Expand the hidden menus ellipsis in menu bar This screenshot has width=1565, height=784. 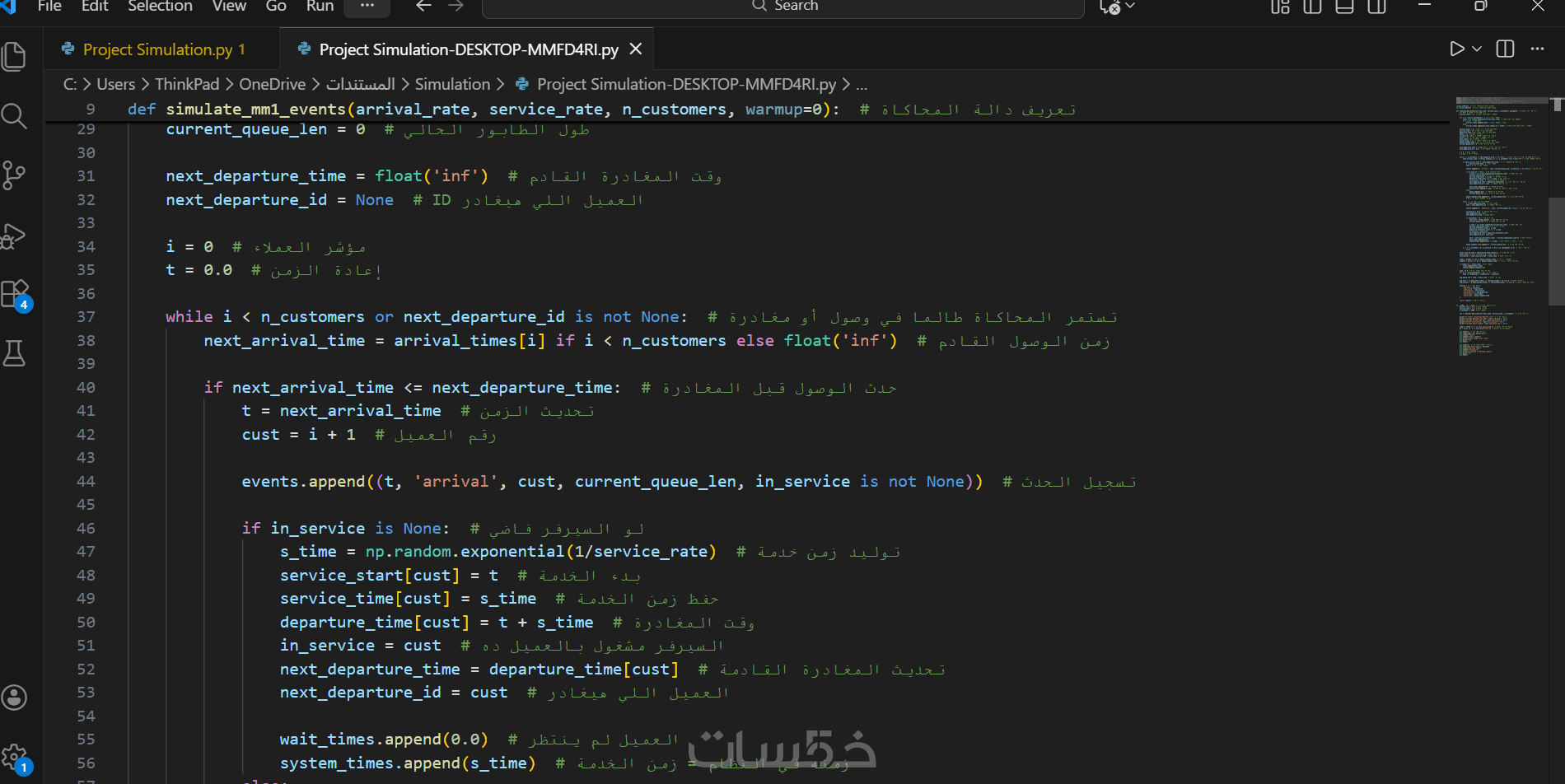[367, 6]
